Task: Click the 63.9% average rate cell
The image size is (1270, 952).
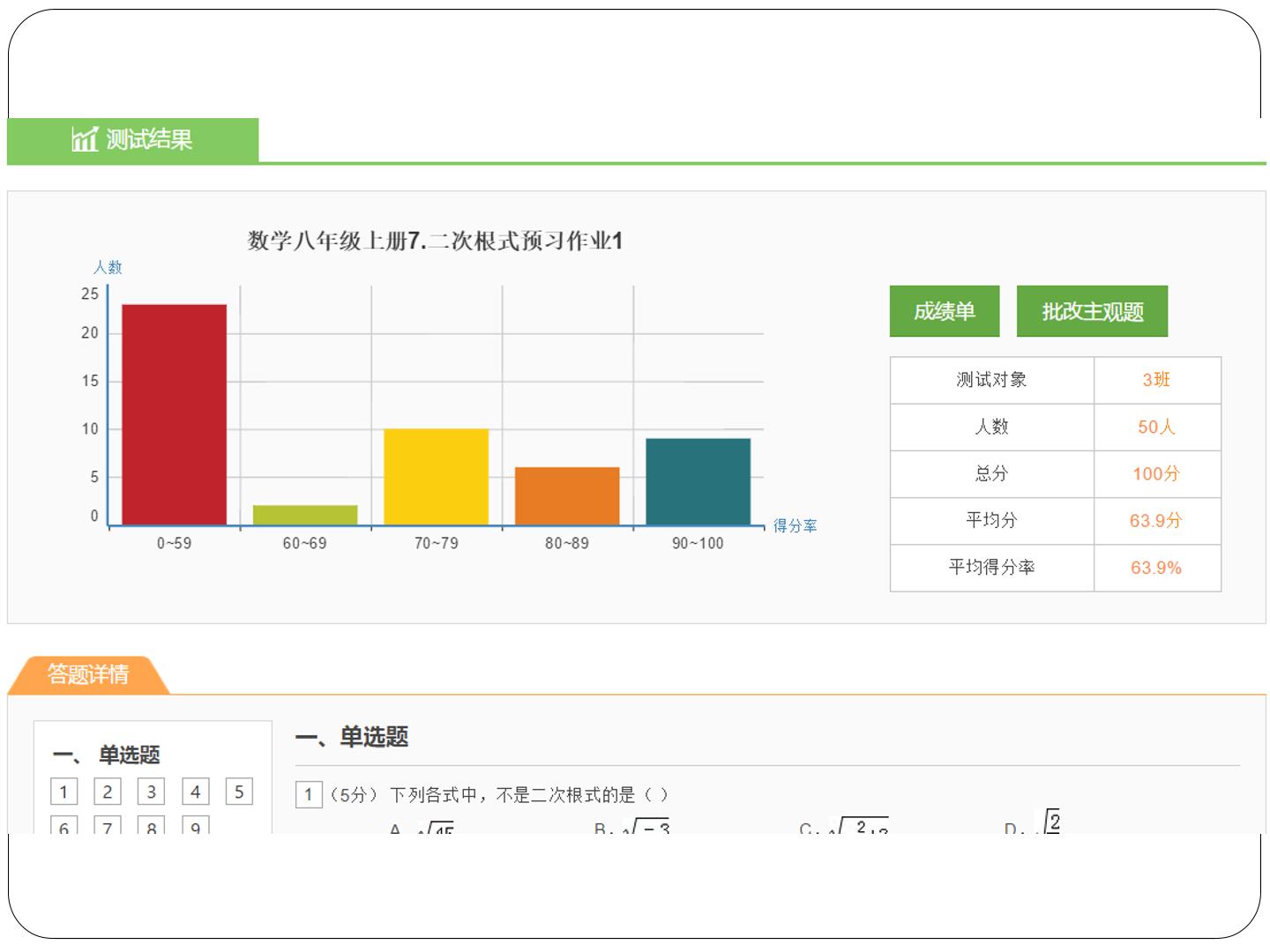Action: click(x=1157, y=568)
